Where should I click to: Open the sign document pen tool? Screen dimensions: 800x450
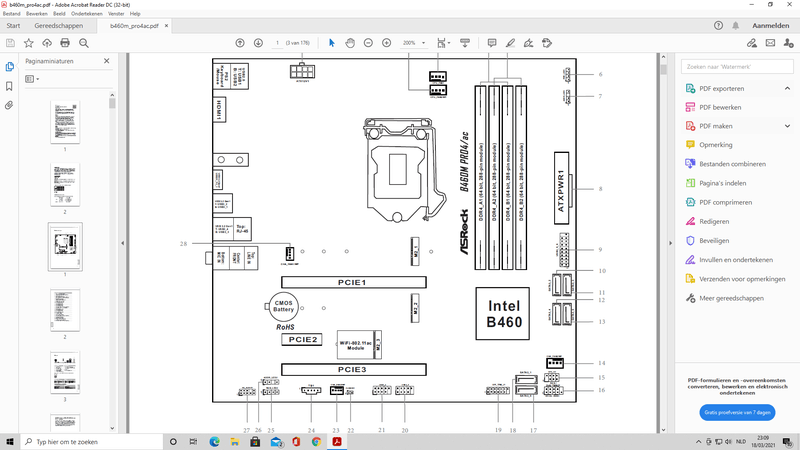pos(529,43)
